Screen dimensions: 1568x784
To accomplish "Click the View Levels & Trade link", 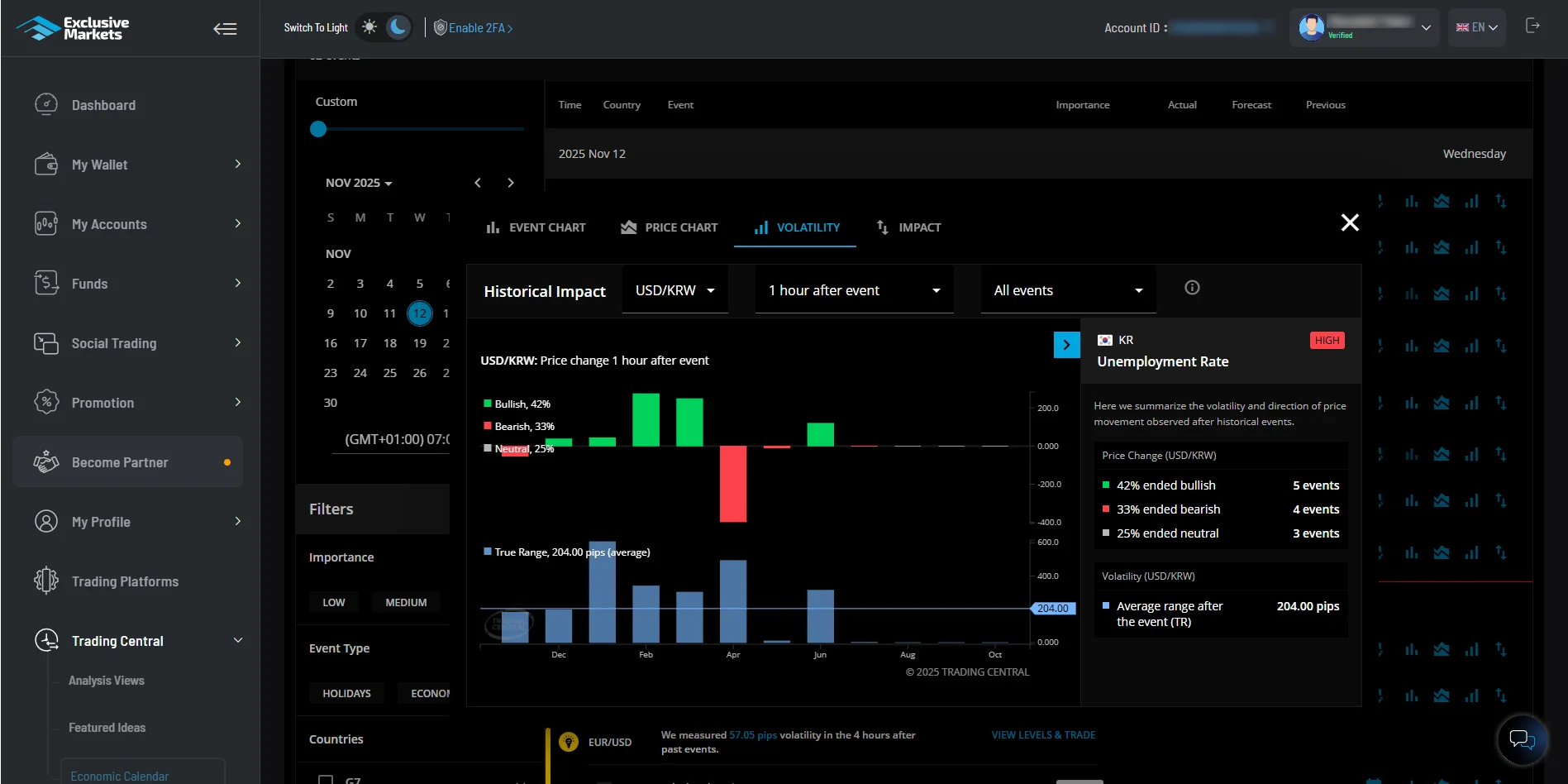I will [1043, 735].
